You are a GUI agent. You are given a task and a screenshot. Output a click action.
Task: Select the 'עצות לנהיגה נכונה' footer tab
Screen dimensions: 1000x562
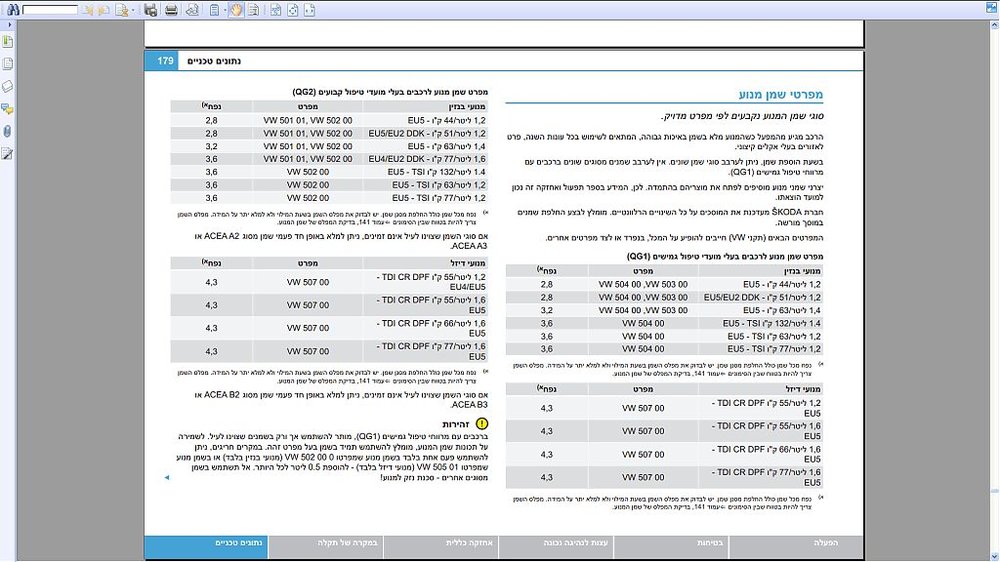point(556,547)
